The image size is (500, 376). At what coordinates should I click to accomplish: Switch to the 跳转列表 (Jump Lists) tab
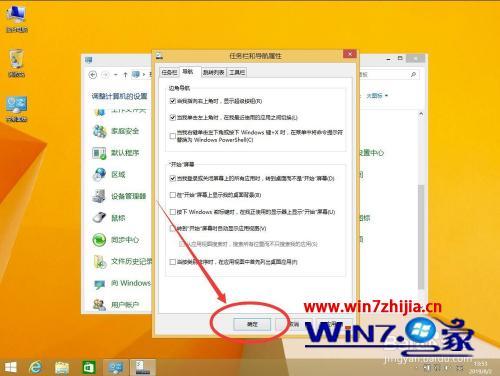pyautogui.click(x=214, y=72)
